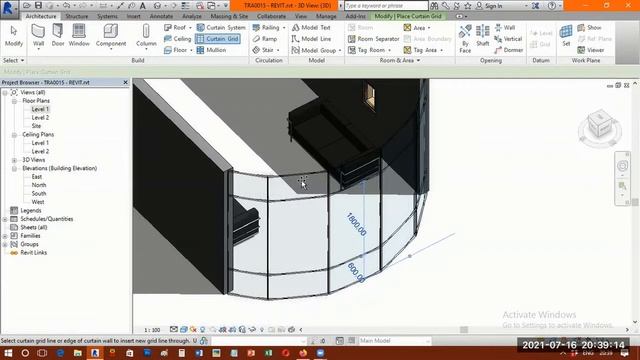Screen dimensions: 640x360
Task: Pick the Window tool
Action: click(x=79, y=36)
